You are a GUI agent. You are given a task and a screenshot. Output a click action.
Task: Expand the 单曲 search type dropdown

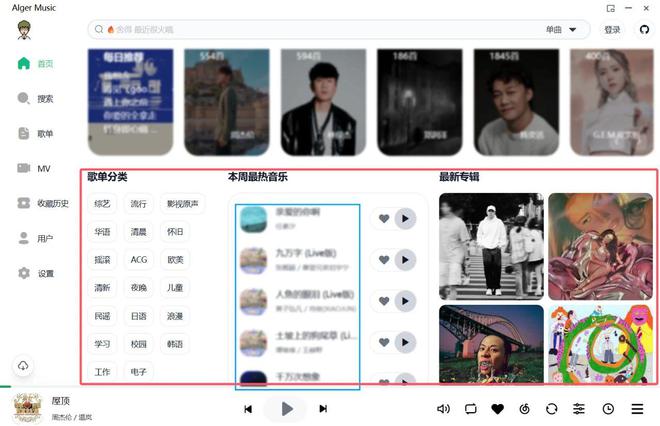[561, 30]
